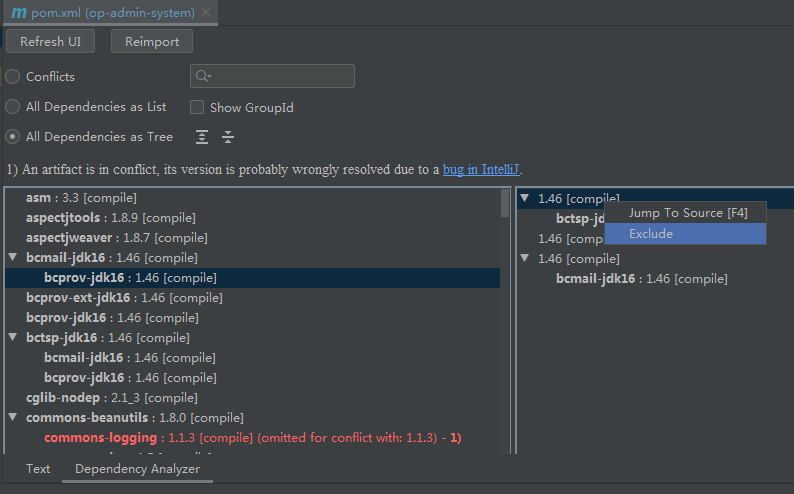The image size is (794, 494).
Task: Close the pom.xml (op-admin-system) tab
Action: coord(206,12)
